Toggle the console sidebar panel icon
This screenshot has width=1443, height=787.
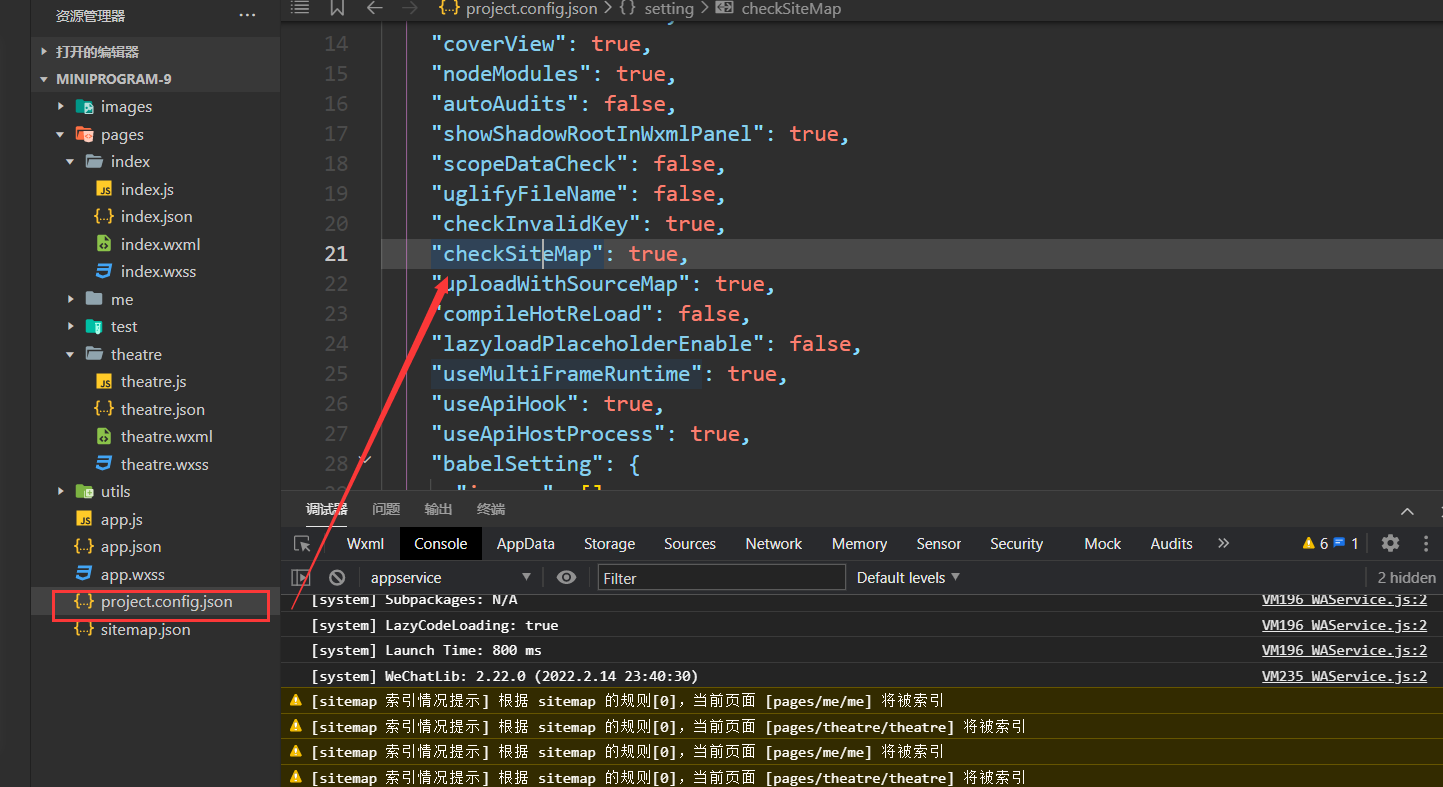tap(300, 578)
